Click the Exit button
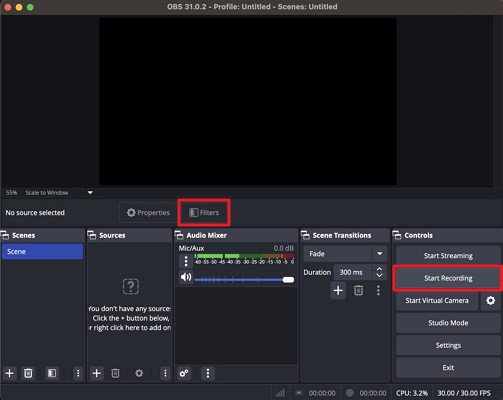 click(448, 367)
